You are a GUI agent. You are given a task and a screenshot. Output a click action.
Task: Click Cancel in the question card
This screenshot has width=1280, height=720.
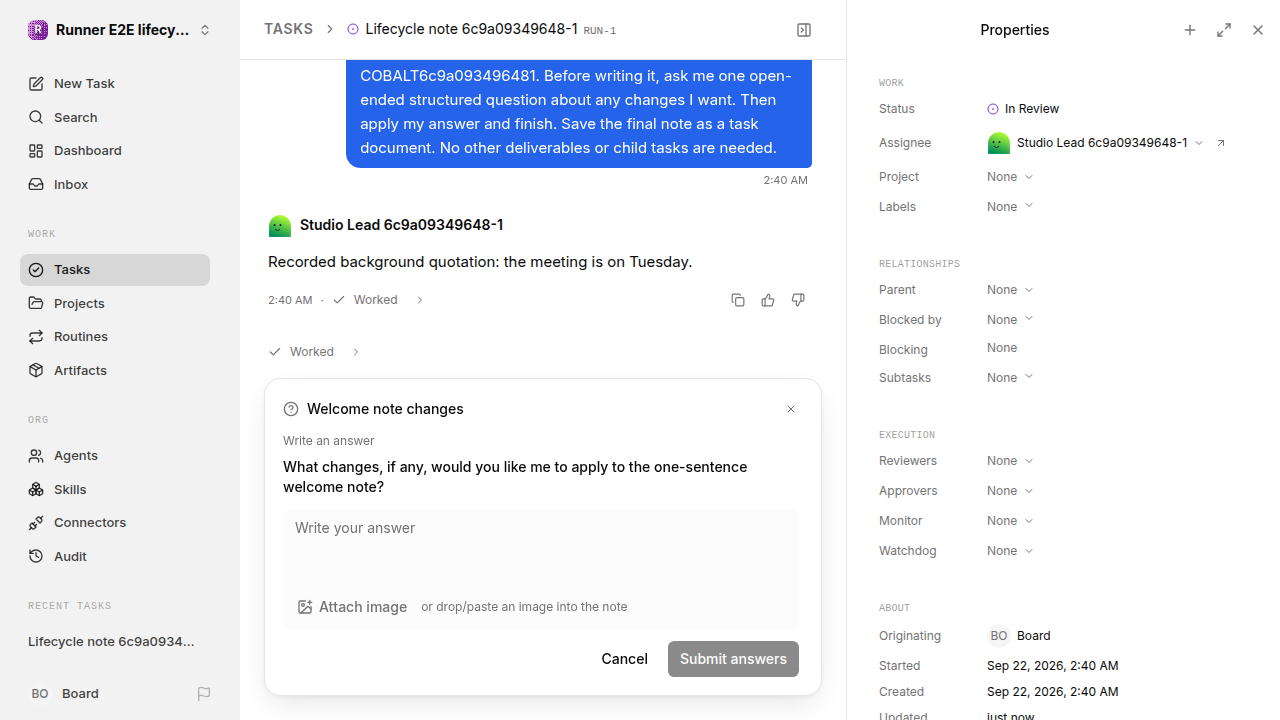click(624, 659)
